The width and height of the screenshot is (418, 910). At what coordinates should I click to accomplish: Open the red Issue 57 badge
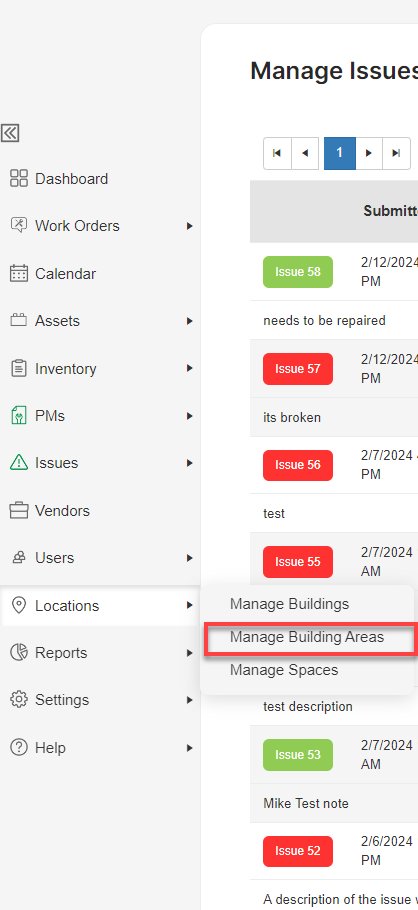[298, 369]
